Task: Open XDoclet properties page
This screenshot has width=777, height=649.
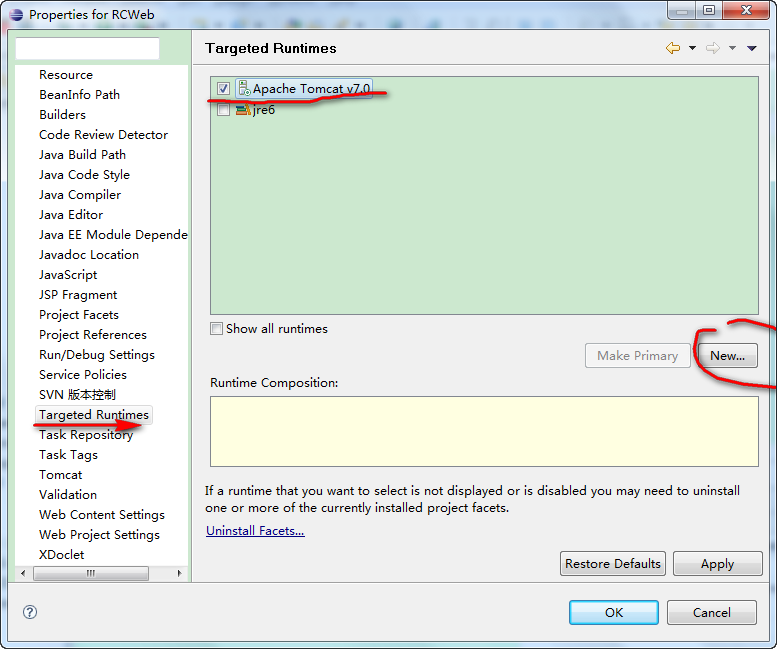Action: tap(61, 555)
